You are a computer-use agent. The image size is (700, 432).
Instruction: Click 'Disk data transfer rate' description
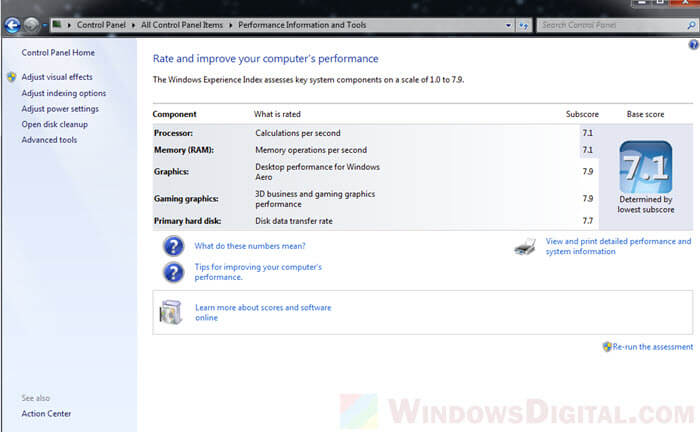pyautogui.click(x=294, y=221)
